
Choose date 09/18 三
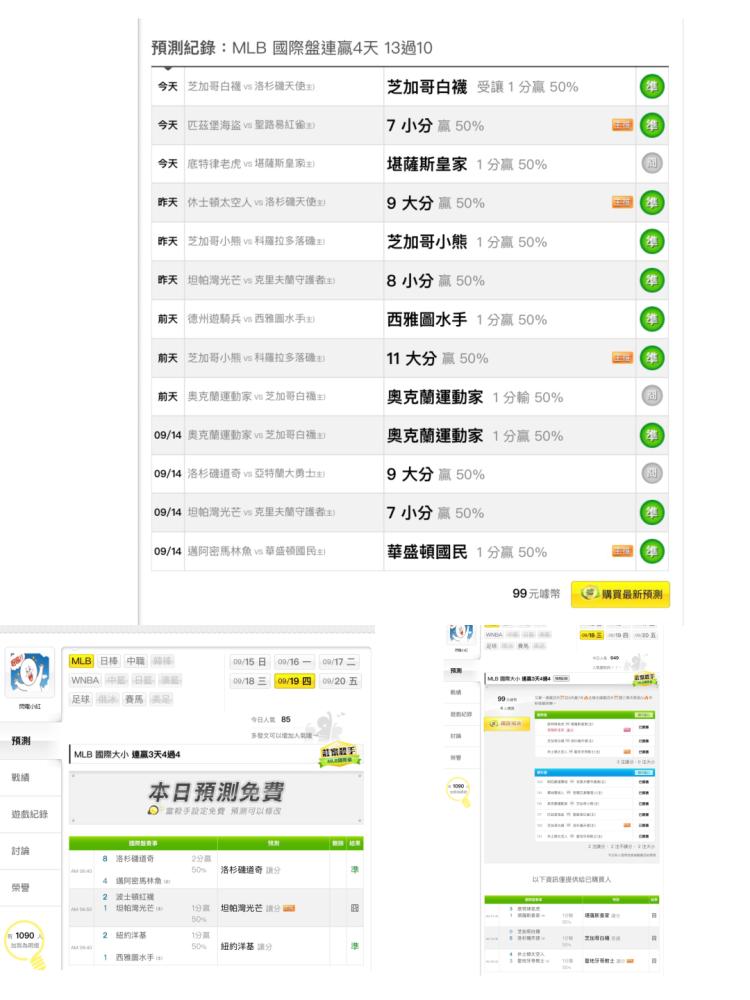click(x=249, y=681)
